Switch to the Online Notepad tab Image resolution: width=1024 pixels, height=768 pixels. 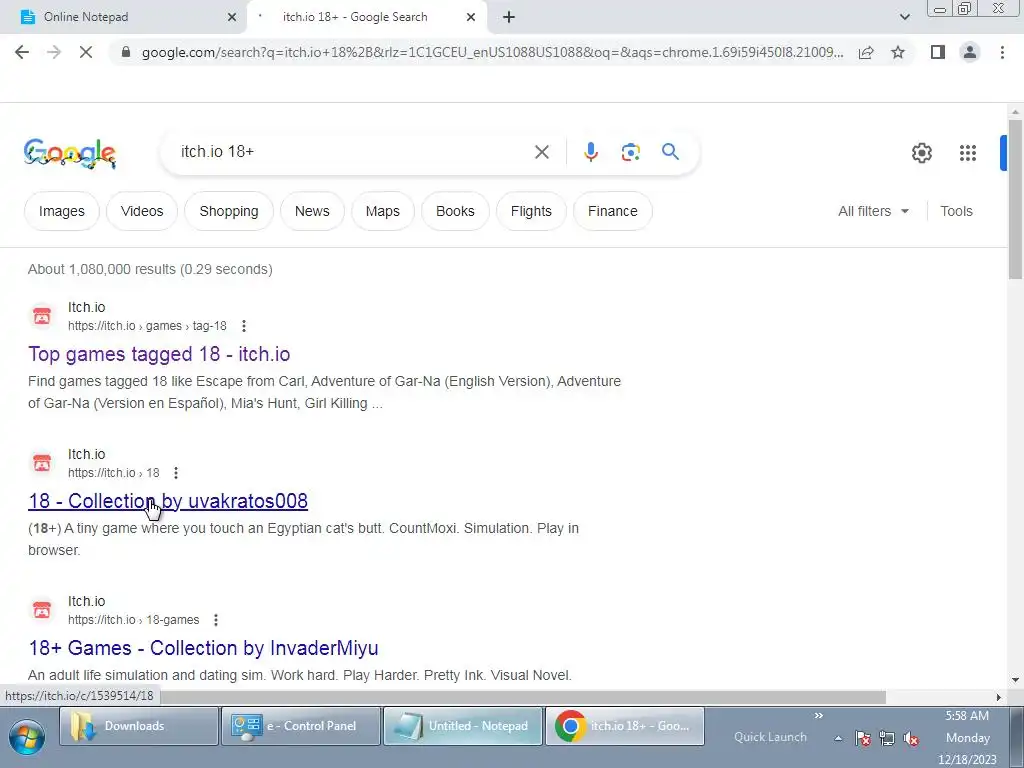[123, 17]
